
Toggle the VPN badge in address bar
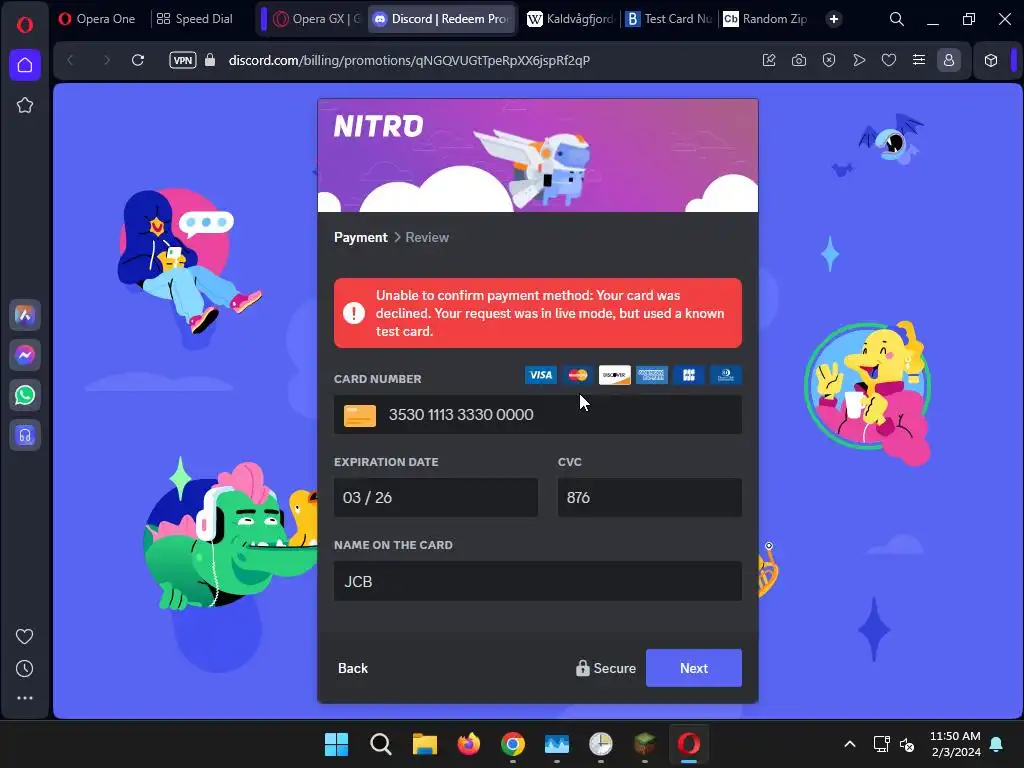(x=182, y=60)
